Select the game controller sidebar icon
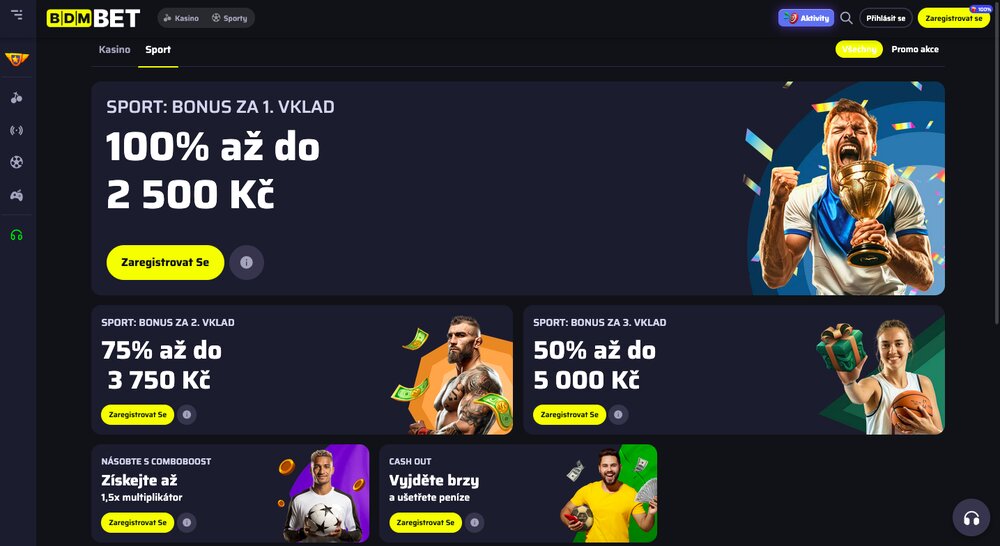The height and width of the screenshot is (546, 1000). 17,195
